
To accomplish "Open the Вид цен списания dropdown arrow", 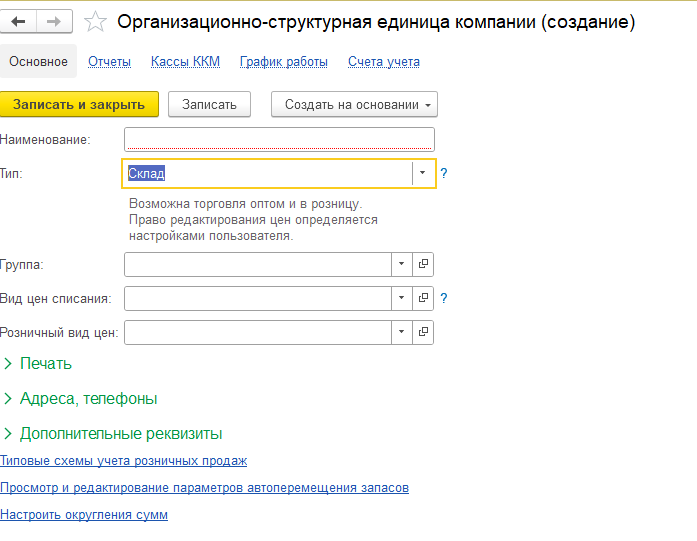I will [402, 298].
